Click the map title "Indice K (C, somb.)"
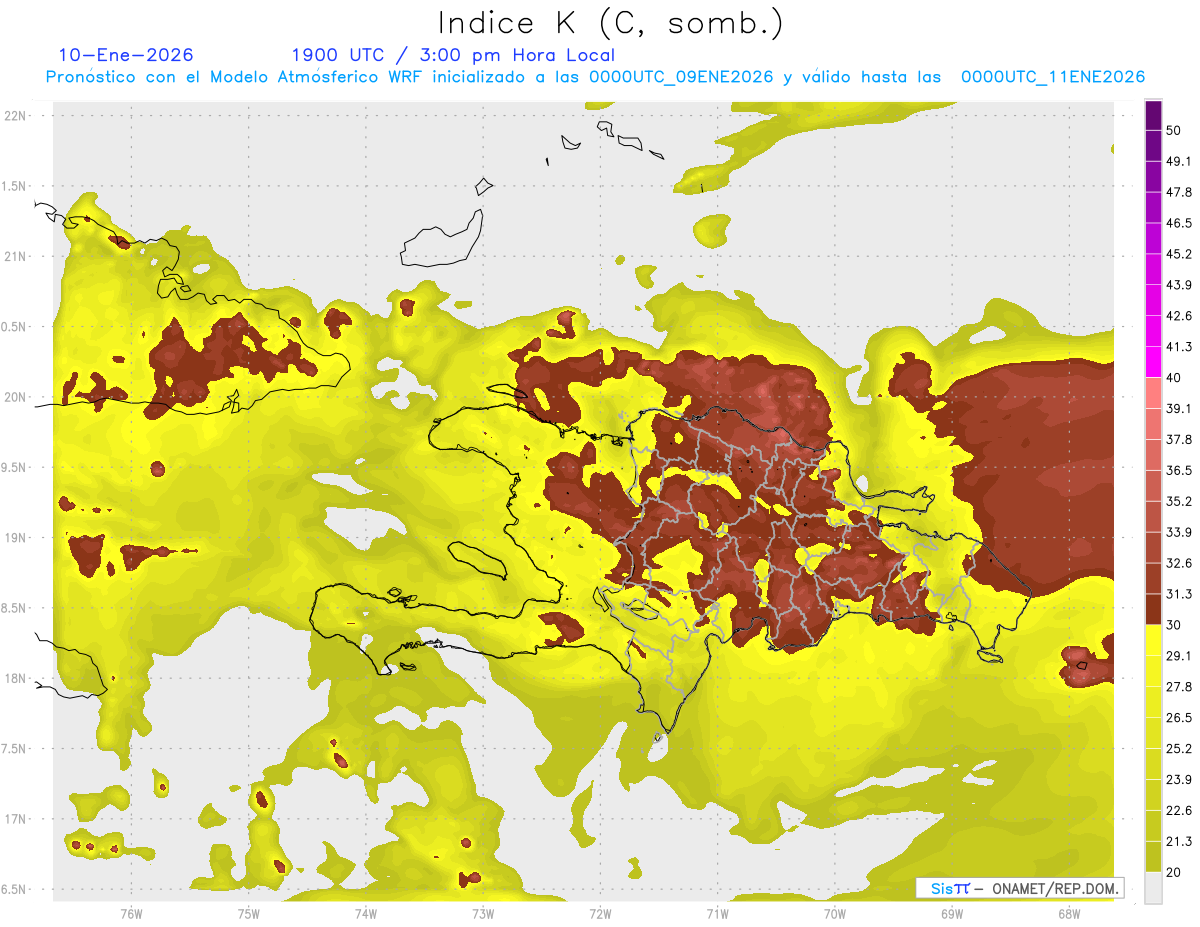 click(x=611, y=23)
